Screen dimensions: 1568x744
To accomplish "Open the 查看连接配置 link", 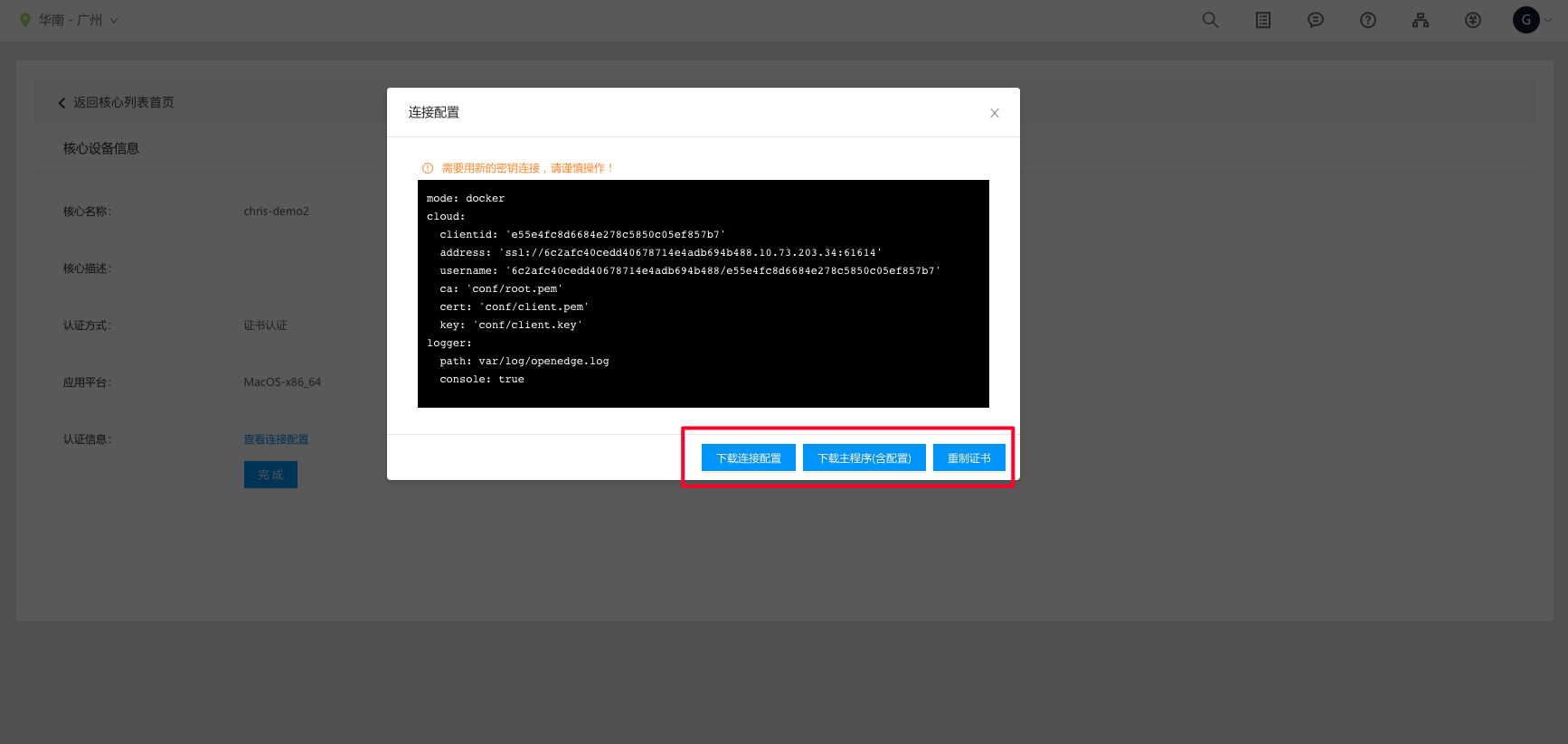I will click(x=276, y=439).
